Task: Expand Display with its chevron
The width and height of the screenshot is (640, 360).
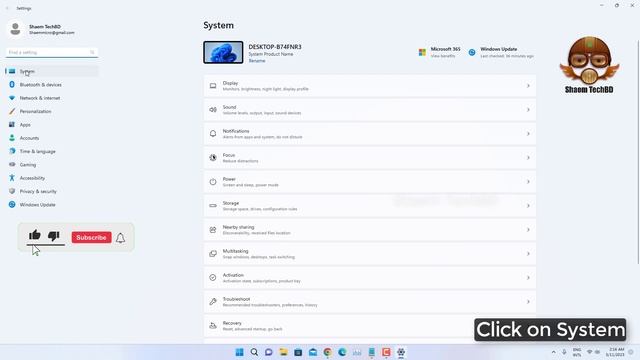Action: click(528, 86)
